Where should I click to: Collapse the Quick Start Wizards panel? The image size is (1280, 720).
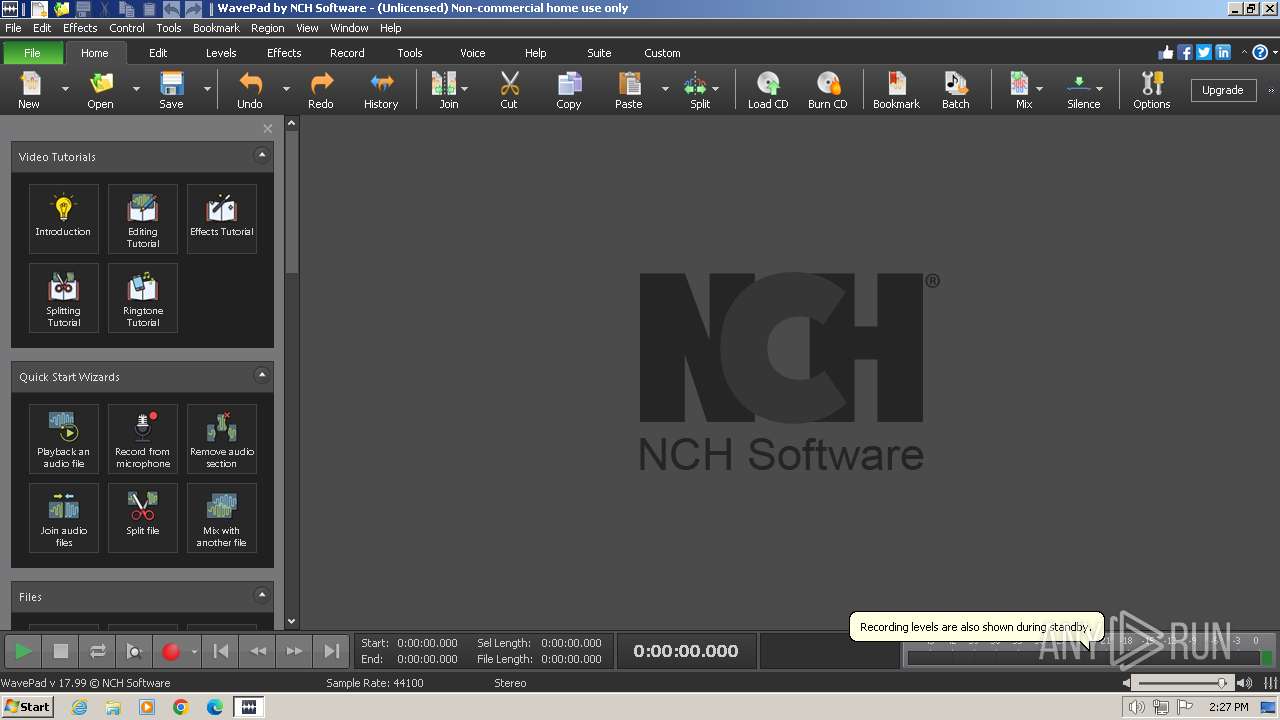(x=262, y=375)
